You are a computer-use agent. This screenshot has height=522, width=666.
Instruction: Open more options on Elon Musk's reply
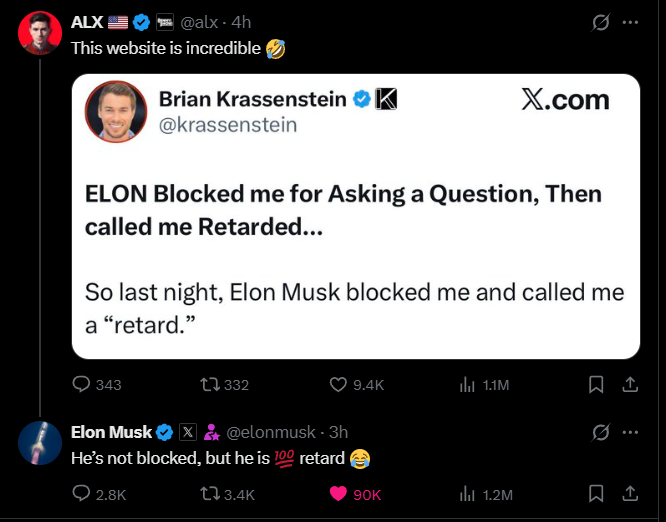tap(630, 432)
